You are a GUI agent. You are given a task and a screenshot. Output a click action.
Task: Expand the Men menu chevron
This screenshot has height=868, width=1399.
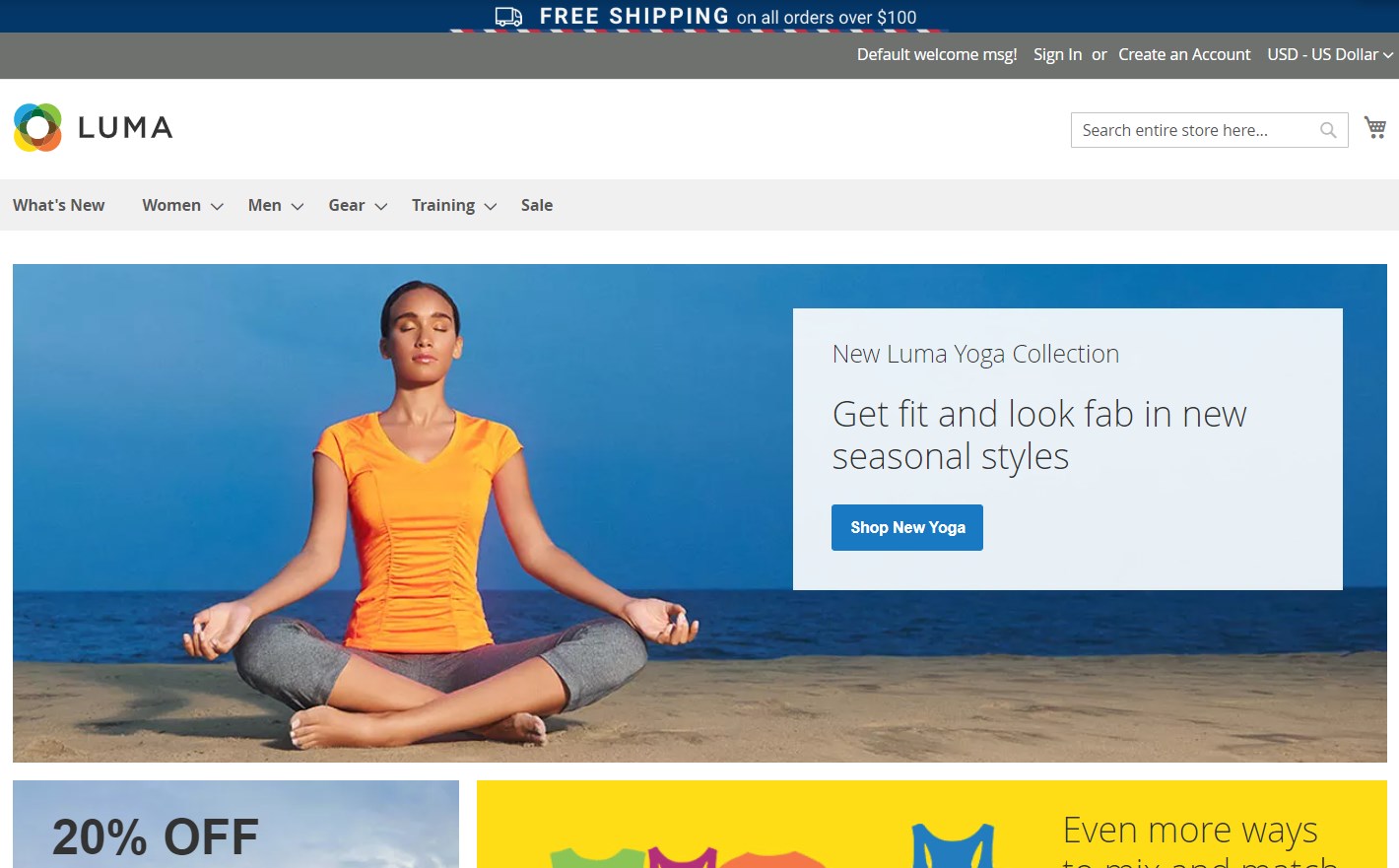[298, 206]
